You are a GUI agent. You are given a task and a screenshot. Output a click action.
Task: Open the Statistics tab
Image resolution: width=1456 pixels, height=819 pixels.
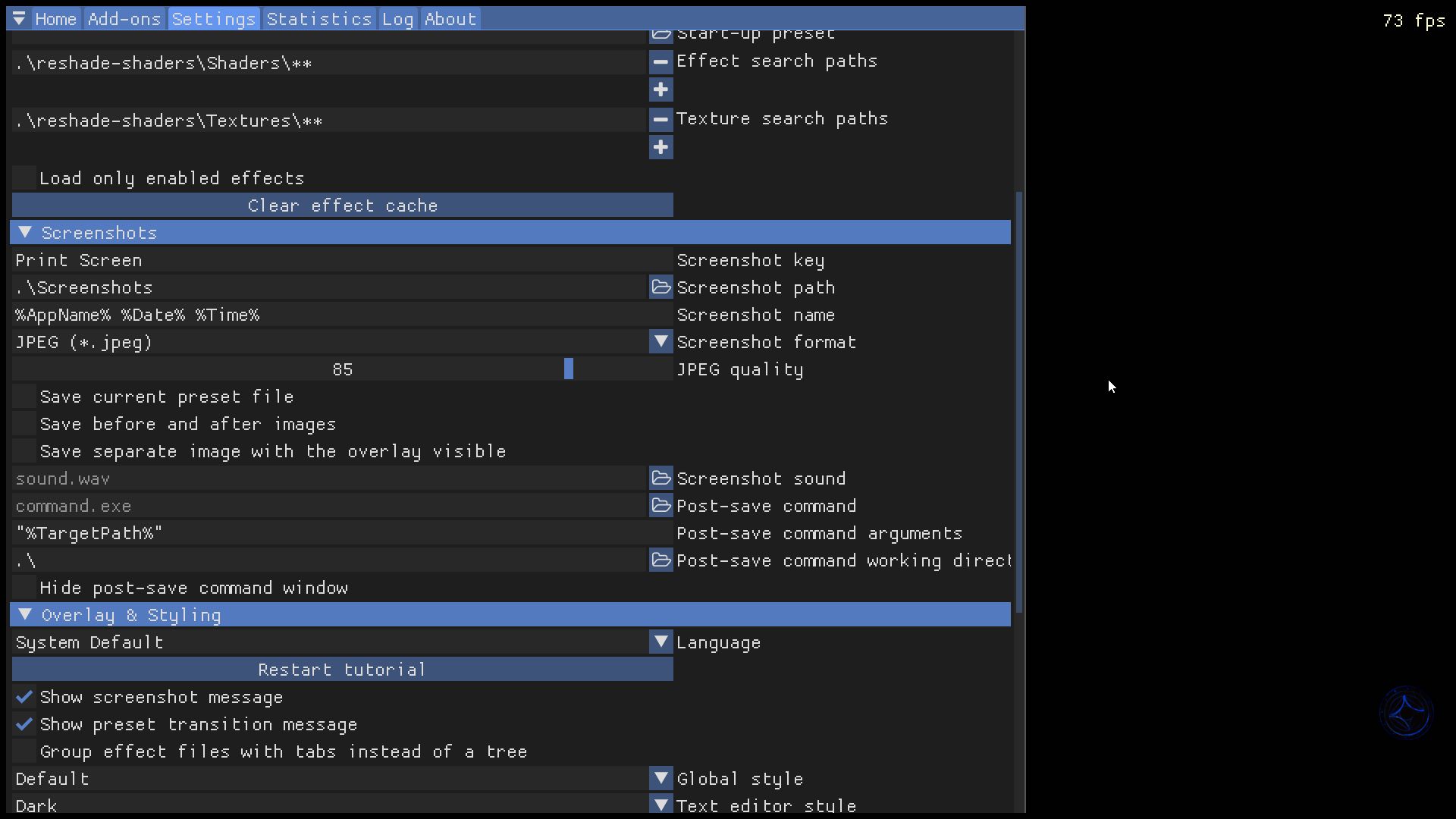(x=319, y=19)
